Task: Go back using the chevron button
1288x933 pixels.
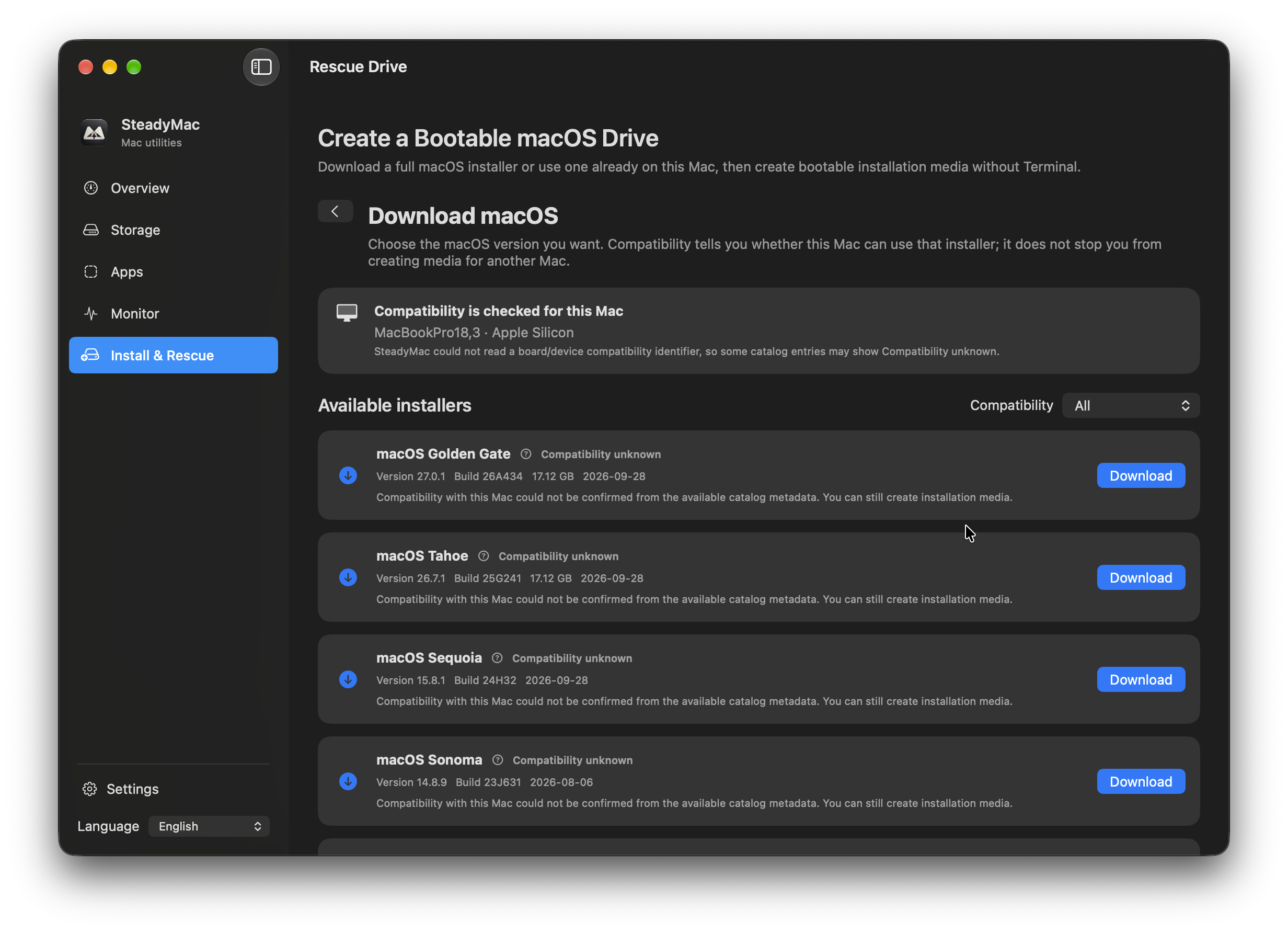Action: coord(336,211)
